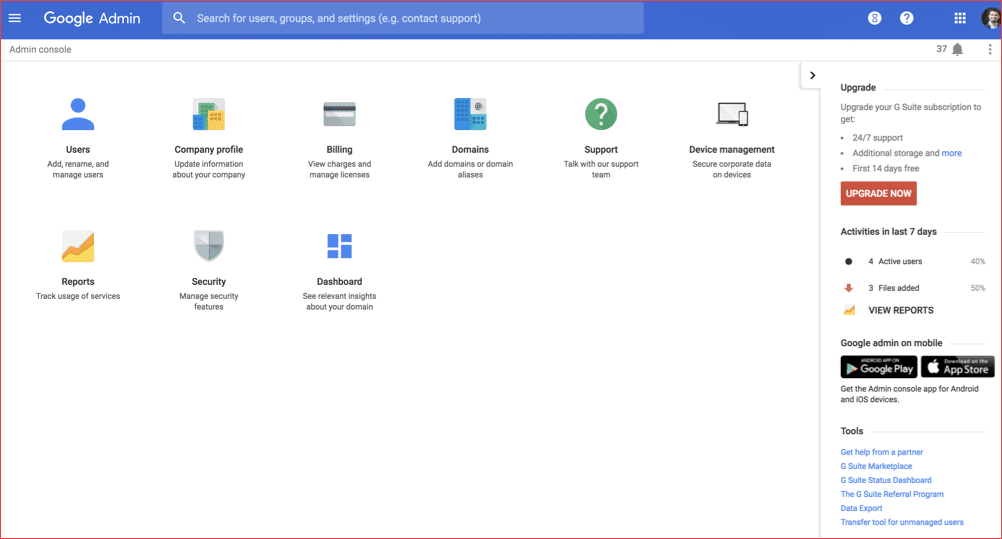
Task: Open the three-dot more options menu
Action: (x=990, y=49)
